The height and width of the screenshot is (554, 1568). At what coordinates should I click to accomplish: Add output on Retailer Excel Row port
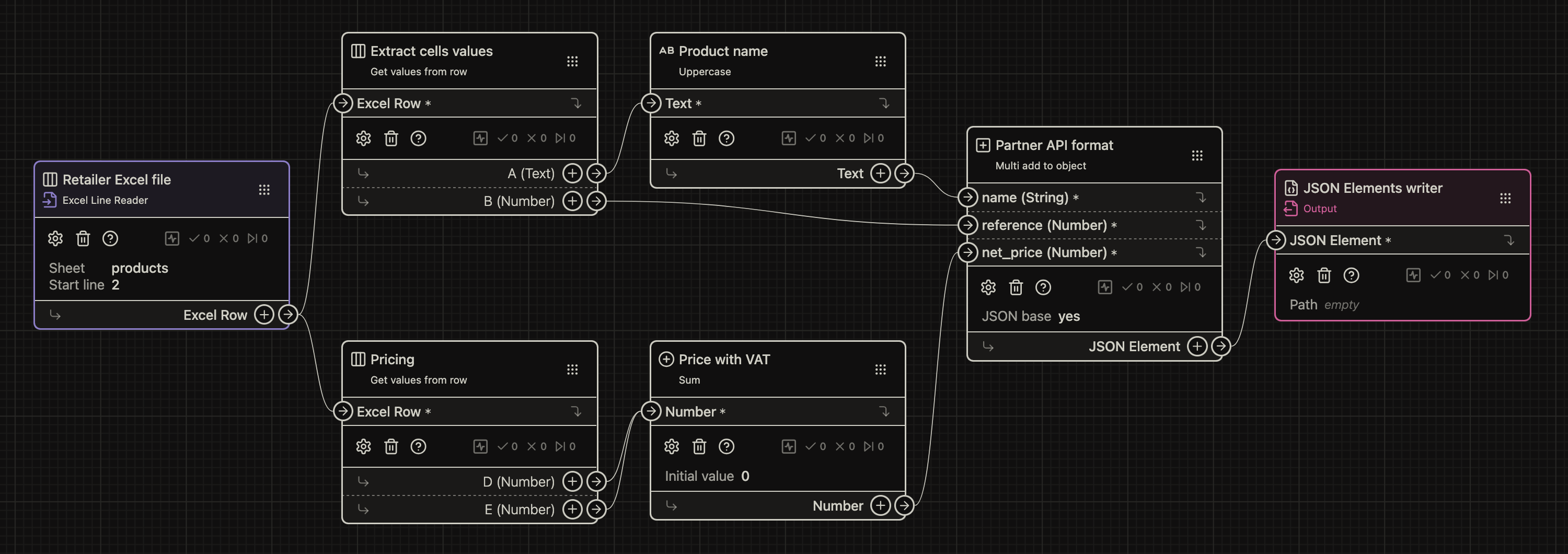tap(264, 315)
